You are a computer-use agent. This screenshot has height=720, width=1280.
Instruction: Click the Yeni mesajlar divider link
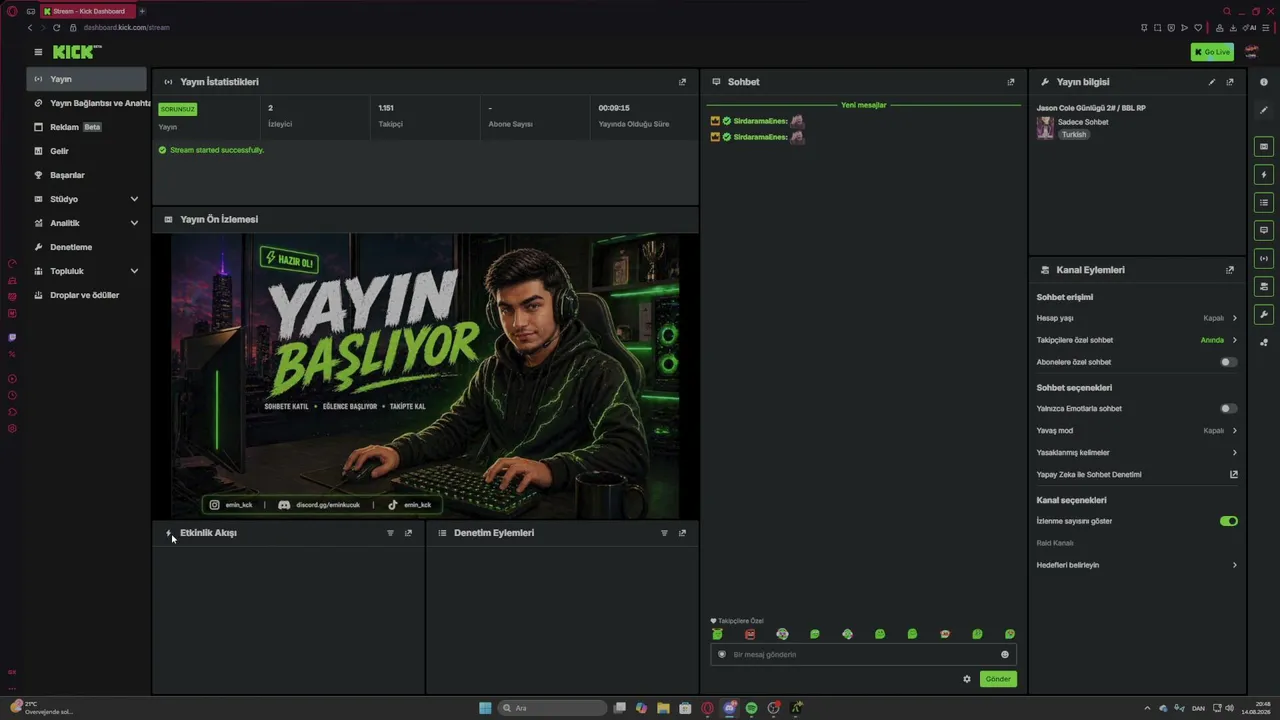tap(864, 105)
